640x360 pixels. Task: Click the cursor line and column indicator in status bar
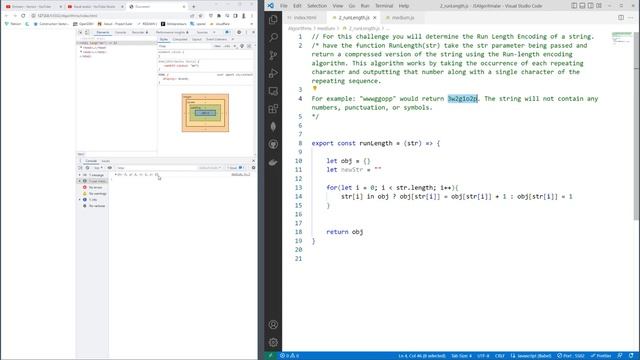click(x=422, y=356)
